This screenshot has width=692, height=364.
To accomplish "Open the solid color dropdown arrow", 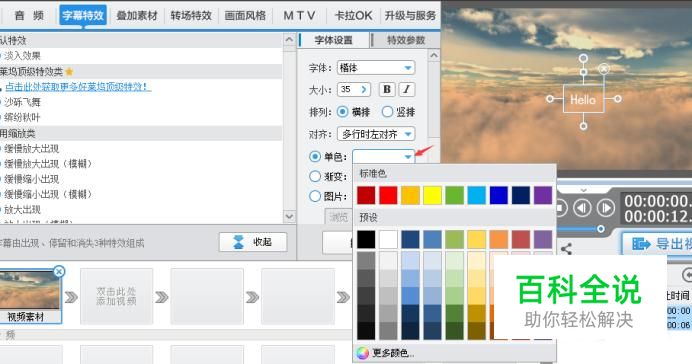I will point(407,157).
